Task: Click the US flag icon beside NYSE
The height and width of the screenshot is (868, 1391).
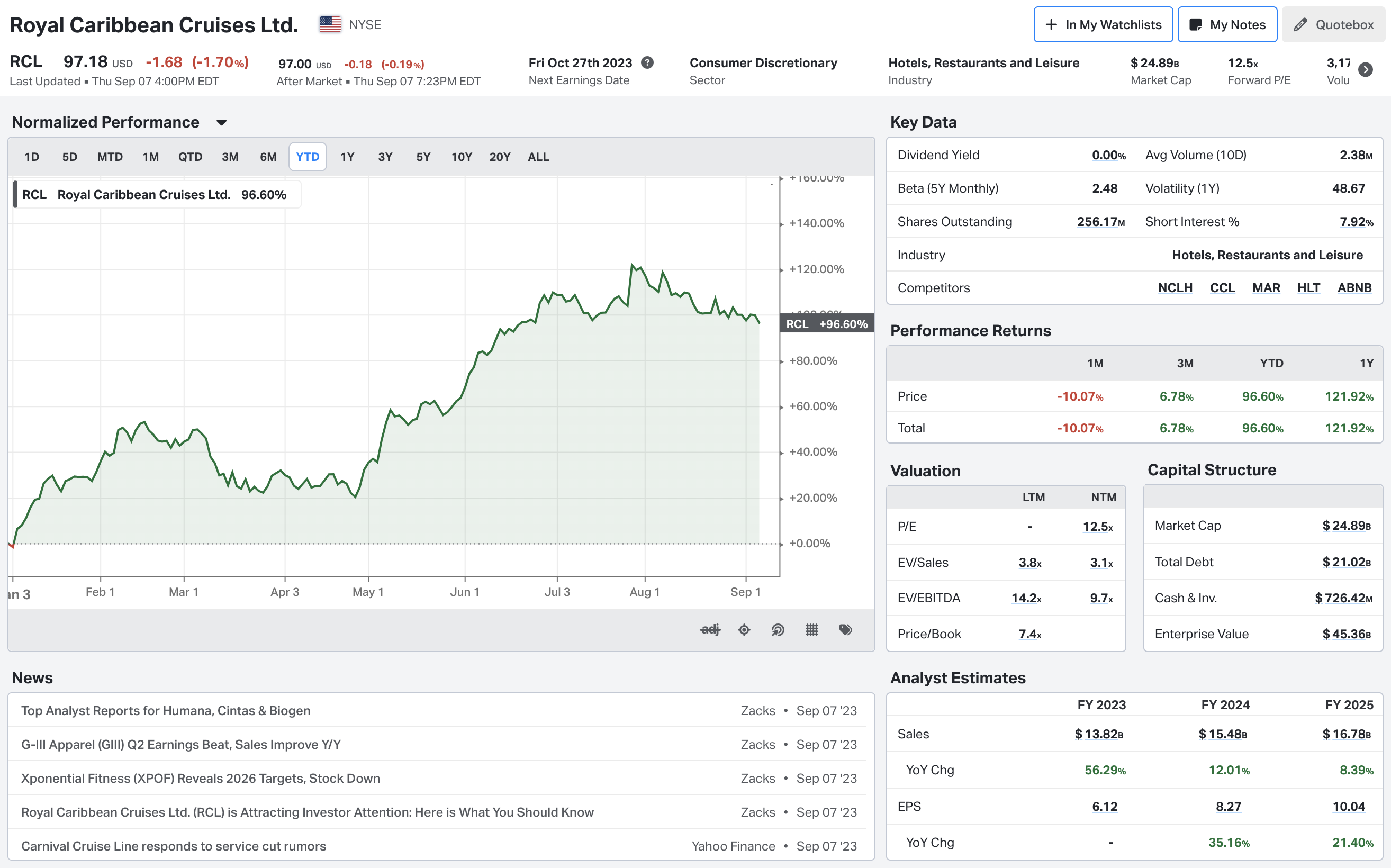Action: tap(330, 25)
